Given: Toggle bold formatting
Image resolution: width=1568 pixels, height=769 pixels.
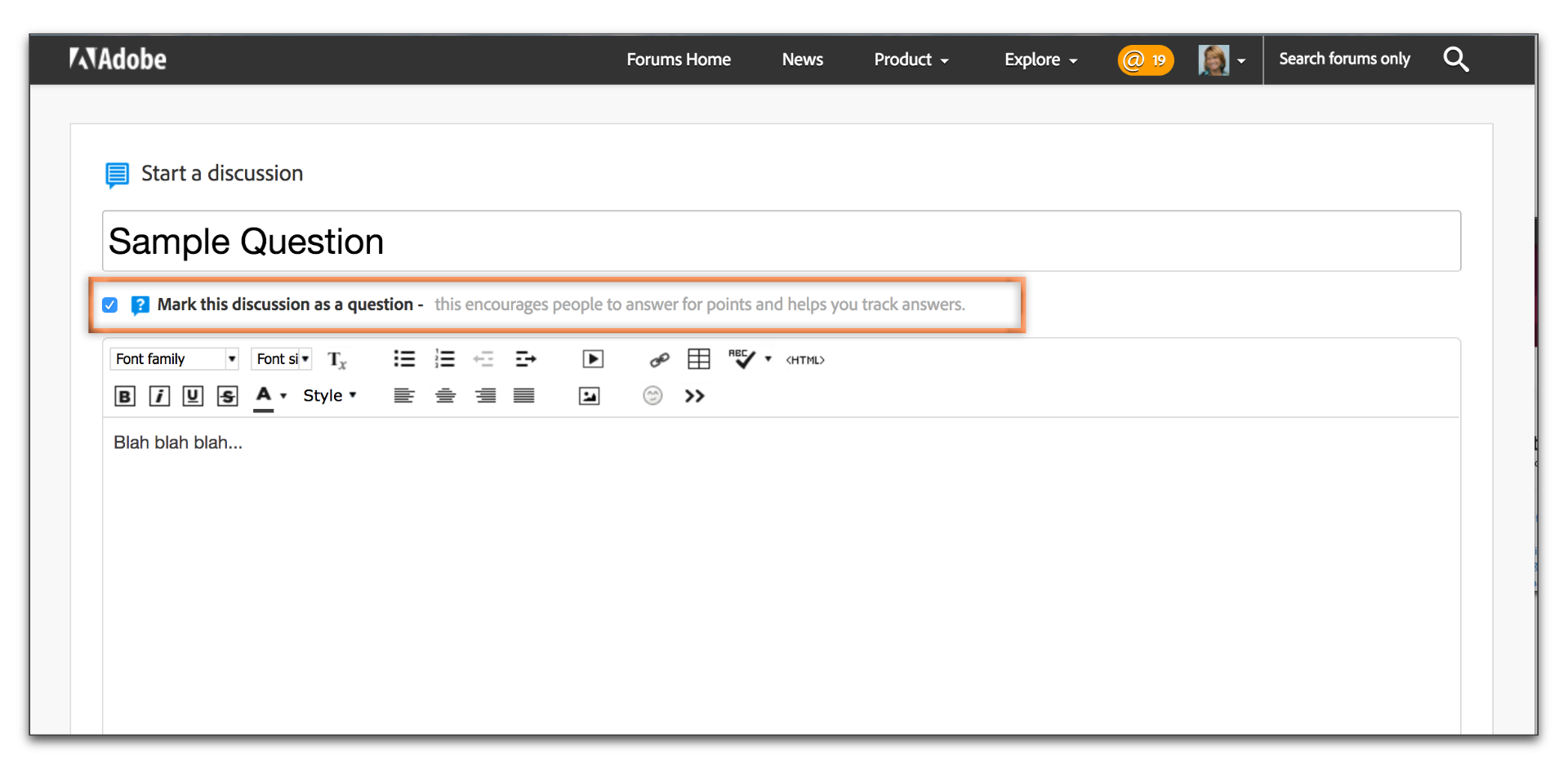Looking at the screenshot, I should (x=124, y=396).
